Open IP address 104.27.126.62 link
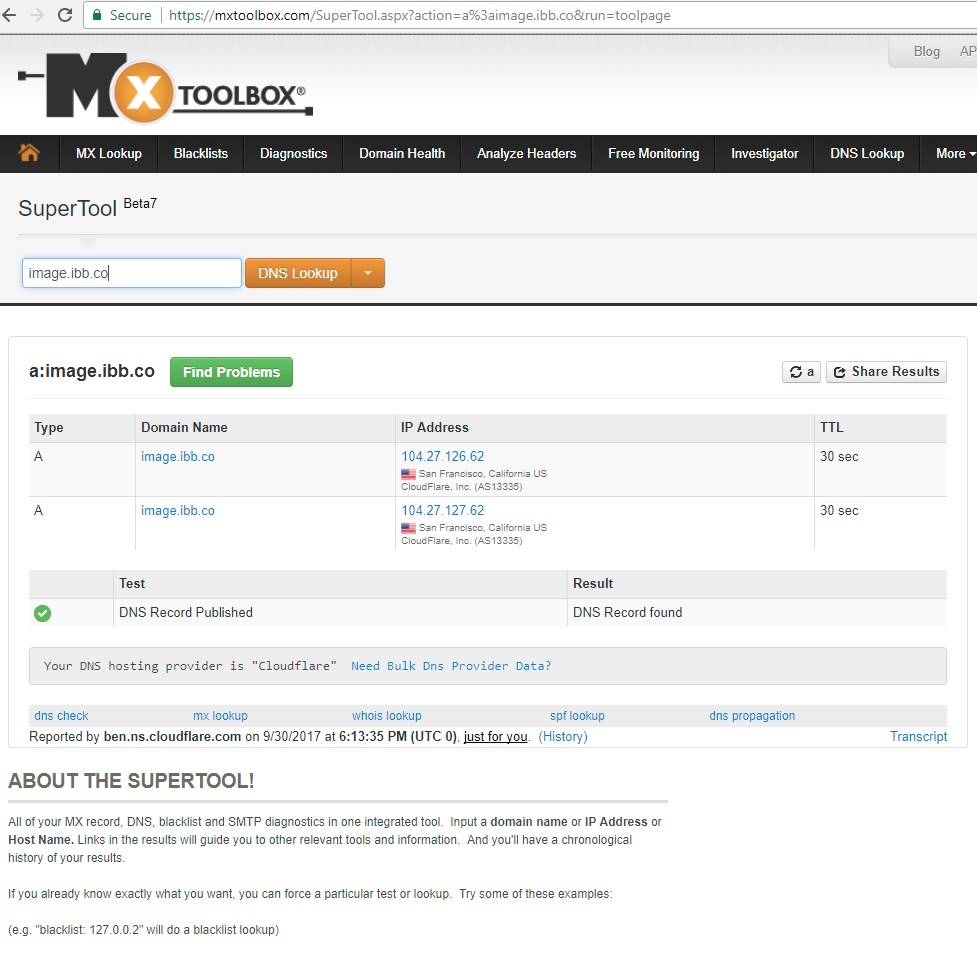Screen dimensions: 977x956 click(442, 456)
